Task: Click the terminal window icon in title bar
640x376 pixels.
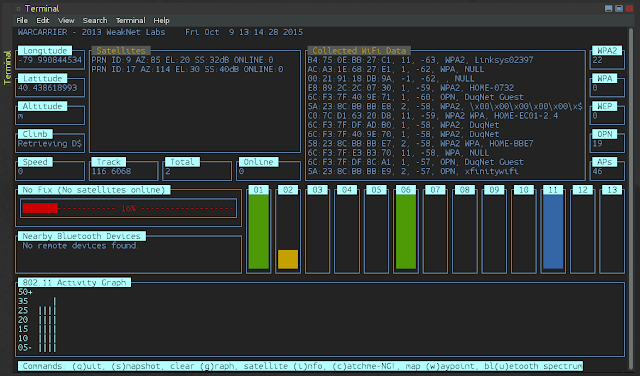Action: (18, 9)
